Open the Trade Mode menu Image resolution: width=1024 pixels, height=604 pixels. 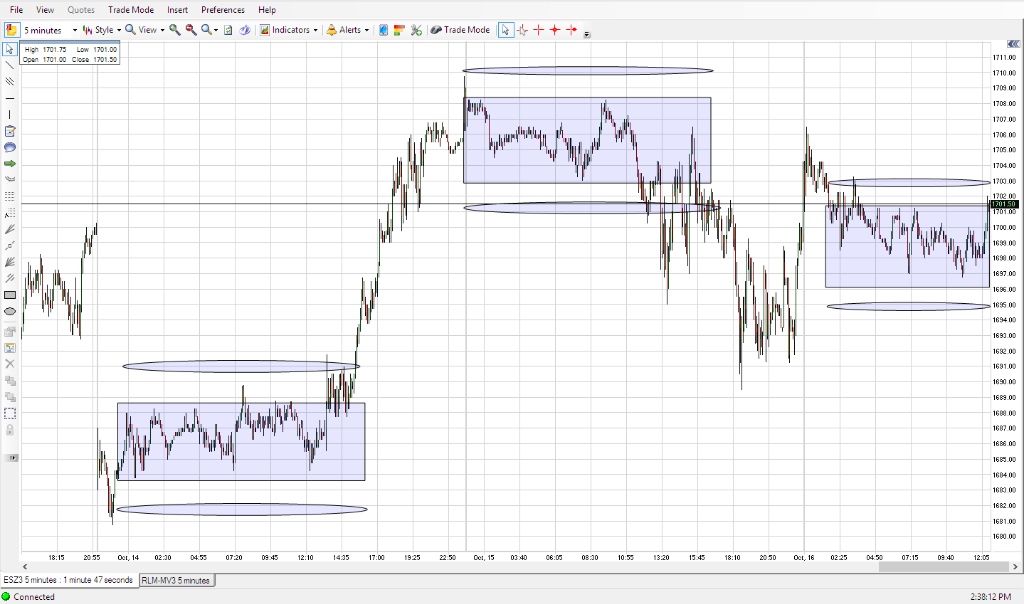(131, 10)
